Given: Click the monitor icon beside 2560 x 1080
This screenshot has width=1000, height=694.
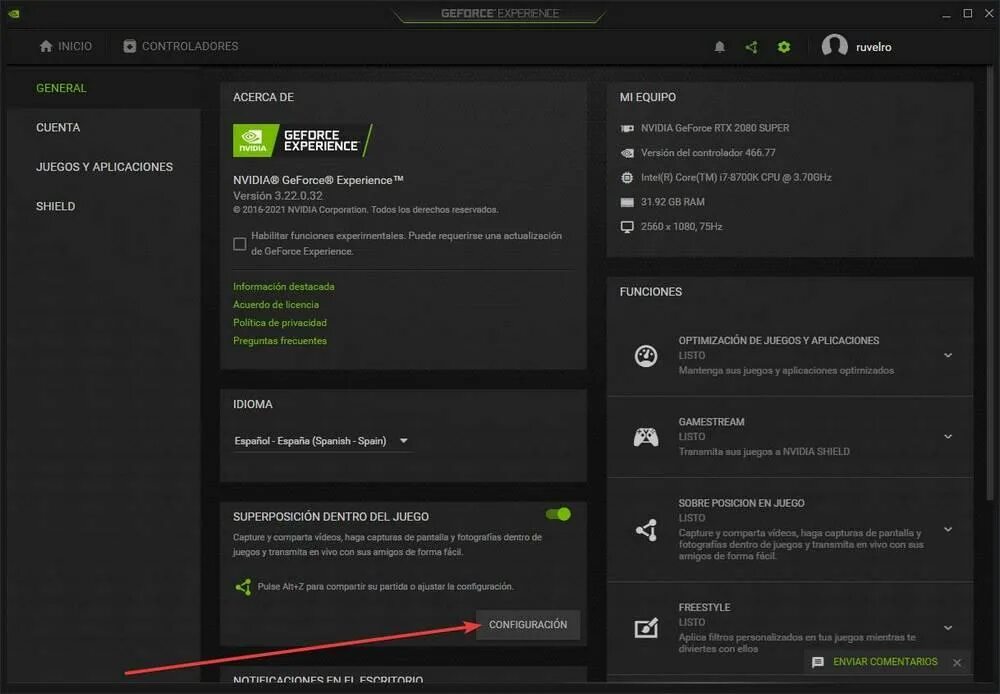Looking at the screenshot, I should pos(627,227).
